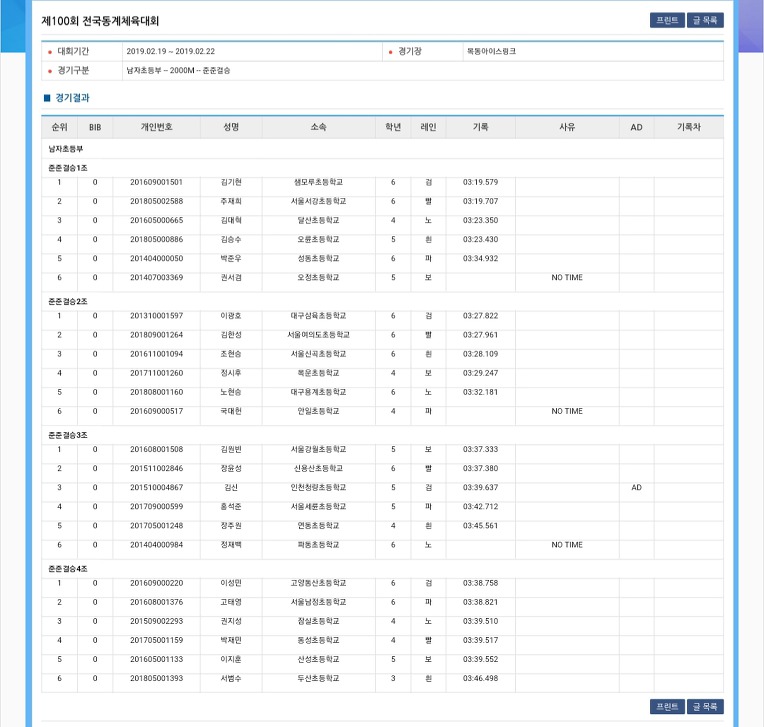Viewport: 764px width, 727px height.
Task: Click the top 글 목록 button
Action: pyautogui.click(x=705, y=20)
